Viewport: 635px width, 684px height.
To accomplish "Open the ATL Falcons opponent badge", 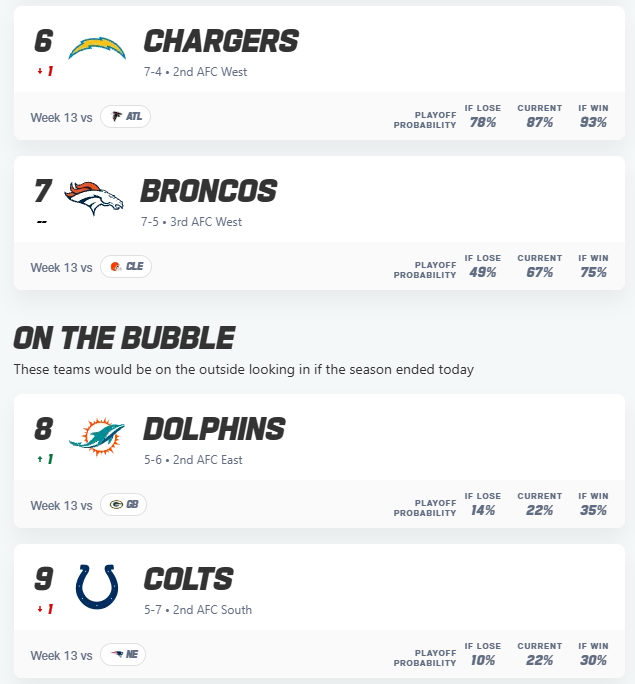I will pyautogui.click(x=125, y=117).
